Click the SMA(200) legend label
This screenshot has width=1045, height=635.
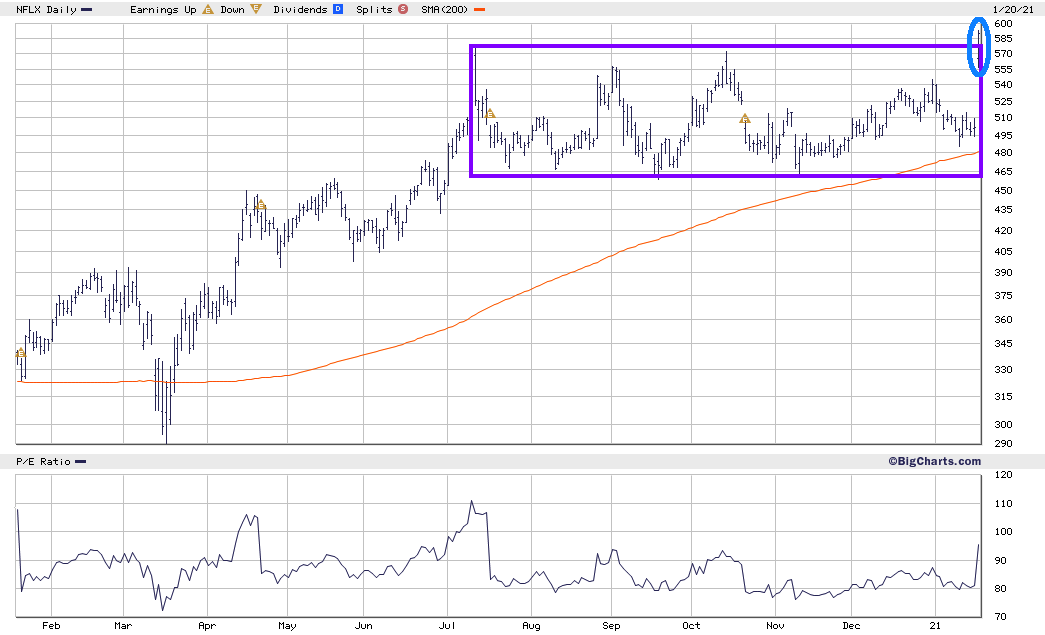(x=445, y=10)
